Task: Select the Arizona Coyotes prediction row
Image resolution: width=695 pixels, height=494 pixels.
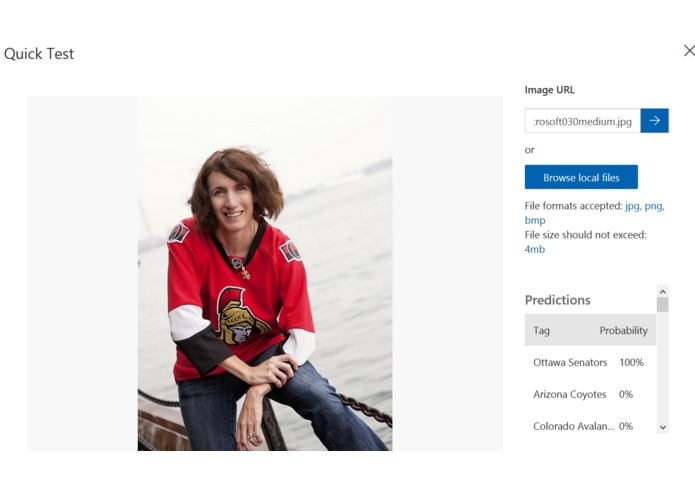Action: (x=590, y=394)
